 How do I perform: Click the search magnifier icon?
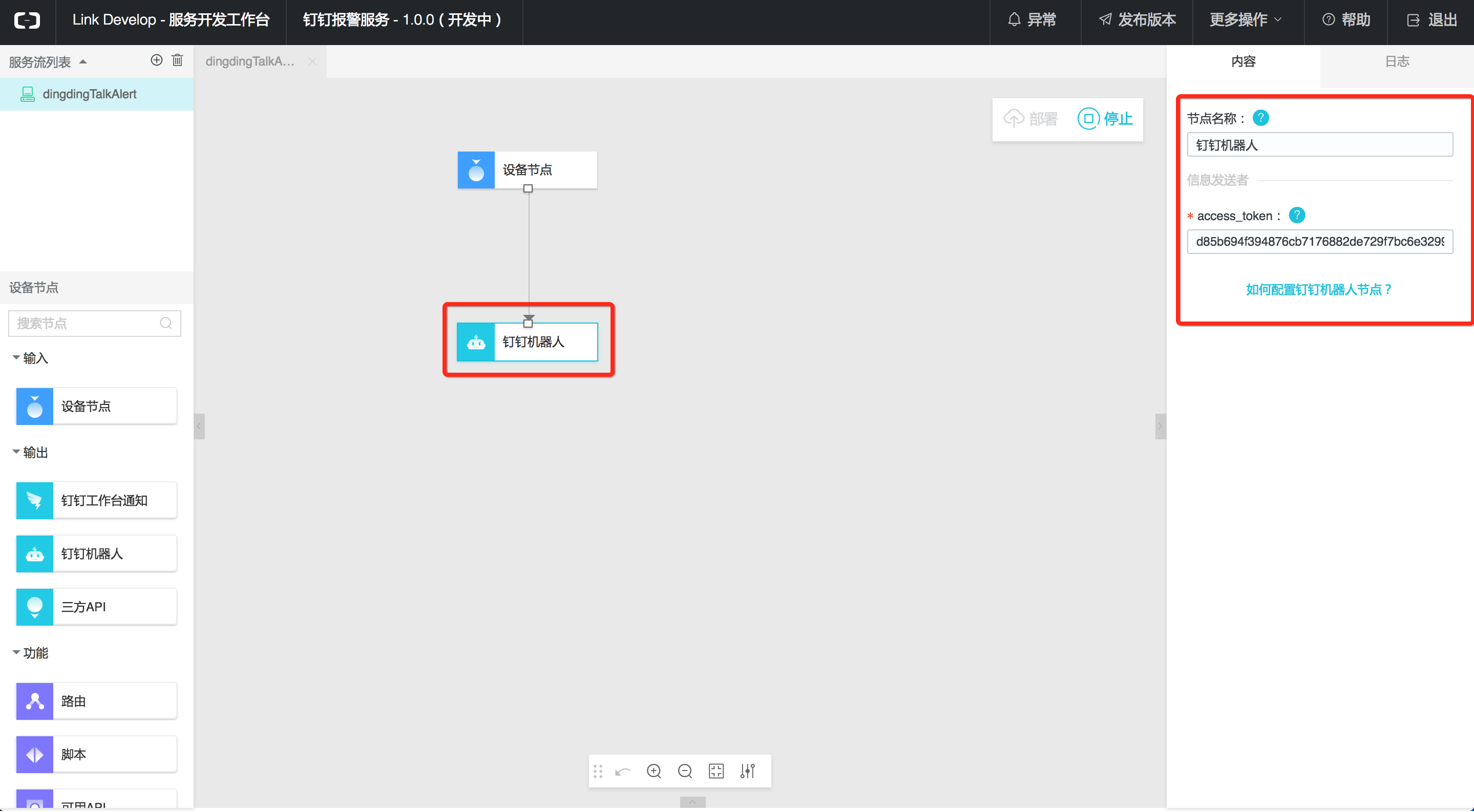coord(166,323)
